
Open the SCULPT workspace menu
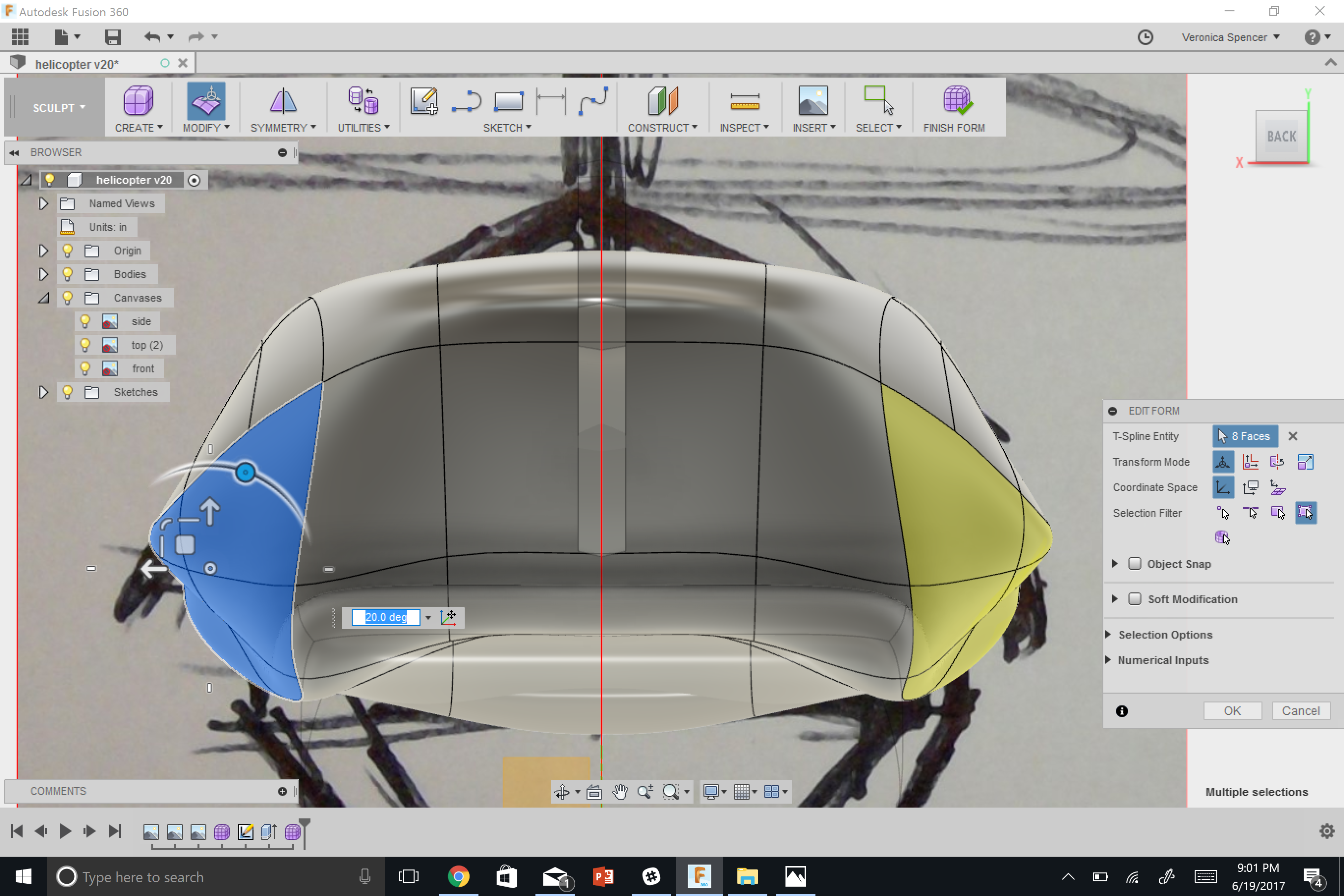[x=59, y=108]
